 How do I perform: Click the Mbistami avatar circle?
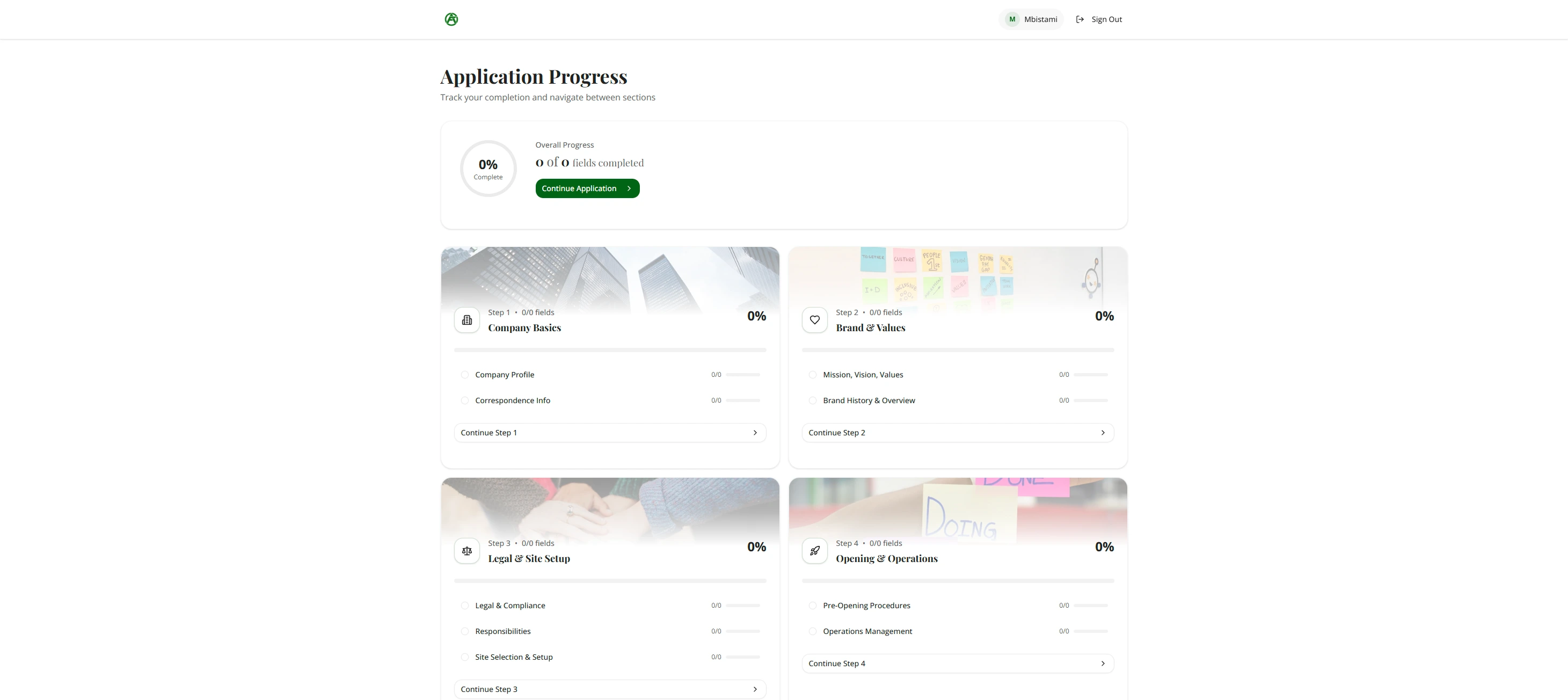(x=1012, y=19)
